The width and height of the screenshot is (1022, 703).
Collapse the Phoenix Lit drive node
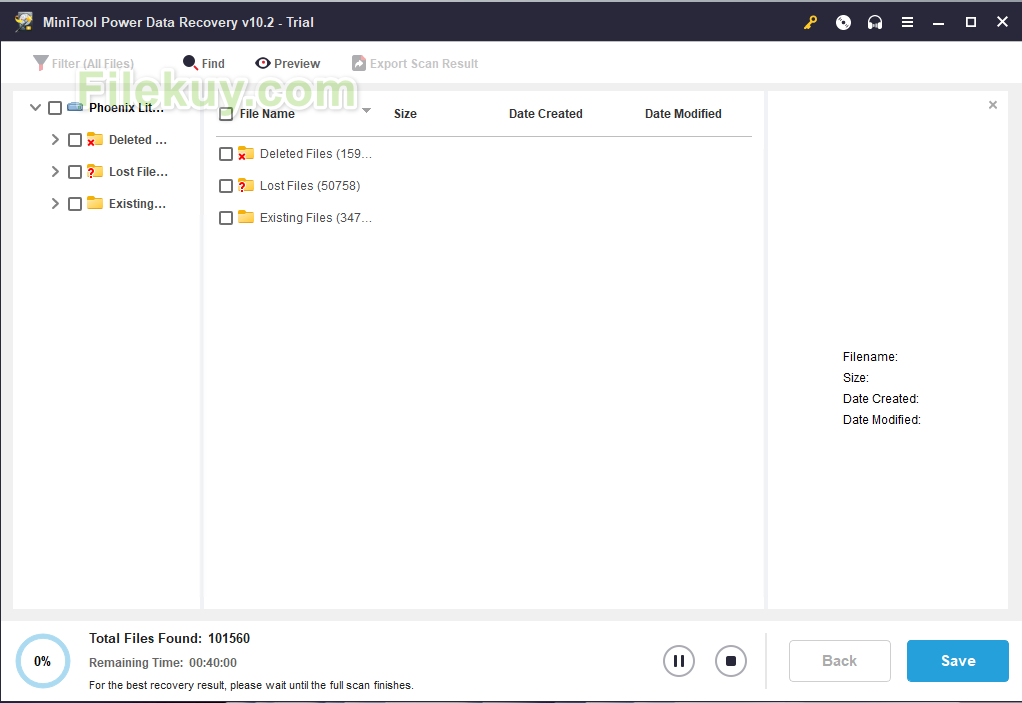[35, 108]
